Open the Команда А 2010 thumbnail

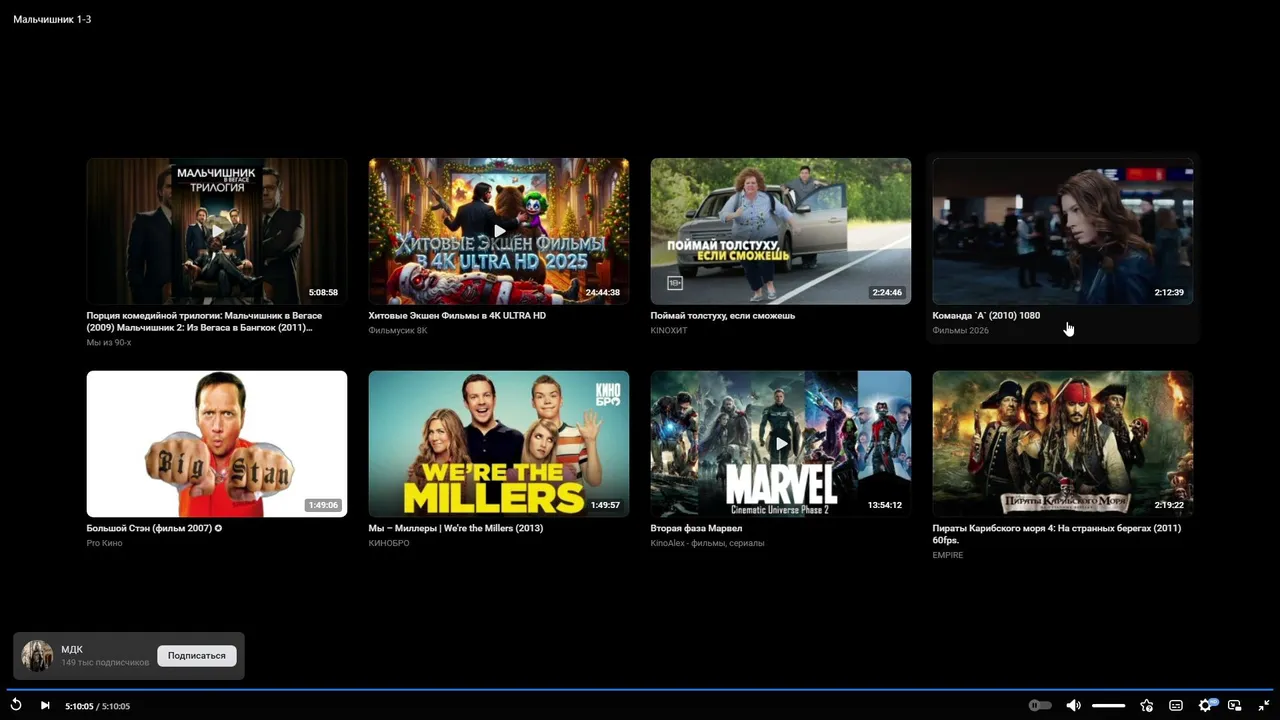point(1063,231)
